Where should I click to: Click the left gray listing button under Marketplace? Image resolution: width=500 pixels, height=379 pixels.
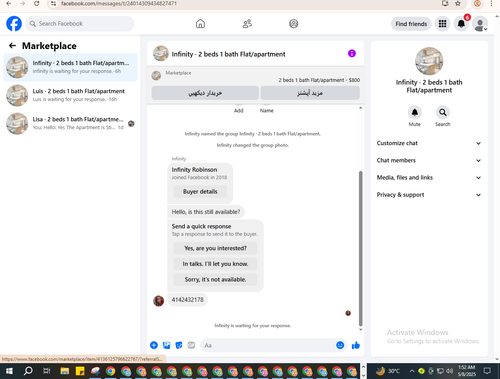pos(205,93)
